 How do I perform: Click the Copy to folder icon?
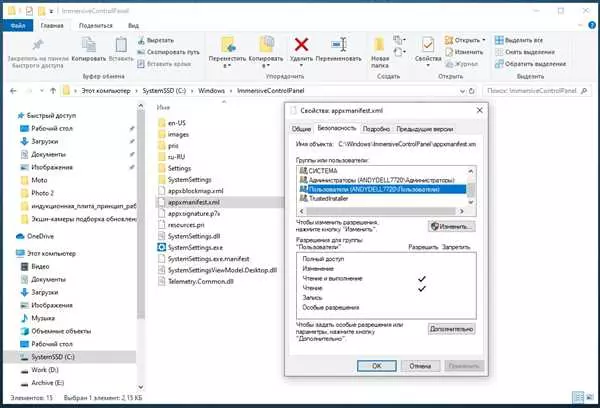pyautogui.click(x=266, y=44)
